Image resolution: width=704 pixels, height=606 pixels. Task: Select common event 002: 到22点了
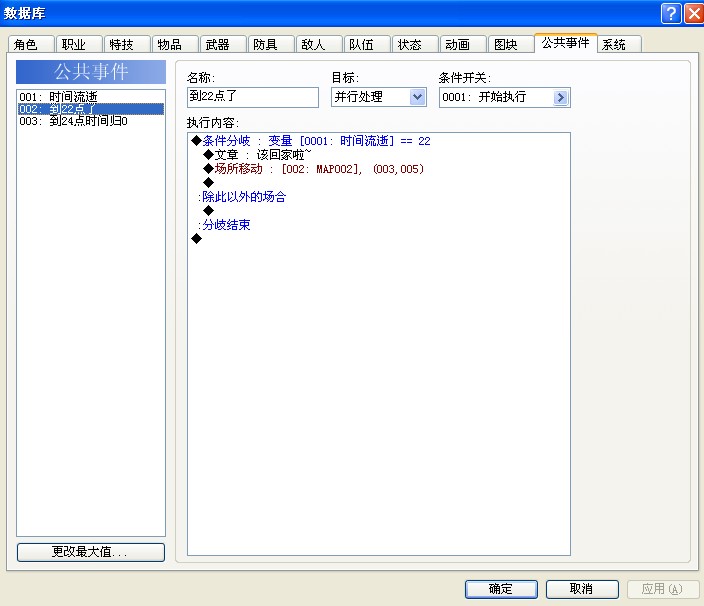[x=91, y=109]
